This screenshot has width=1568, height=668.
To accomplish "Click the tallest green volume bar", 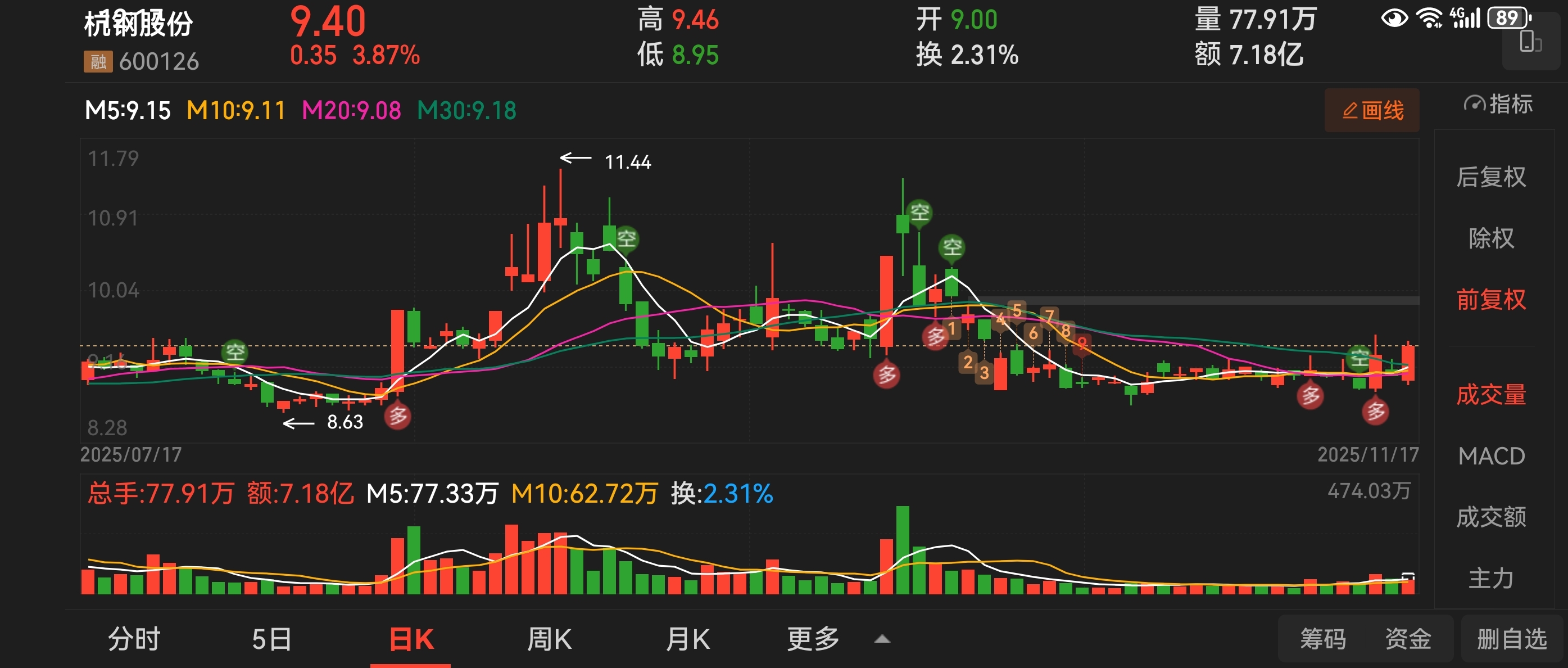I will (x=903, y=549).
